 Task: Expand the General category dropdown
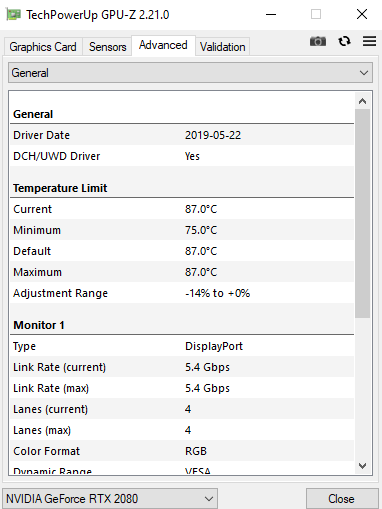[190, 73]
